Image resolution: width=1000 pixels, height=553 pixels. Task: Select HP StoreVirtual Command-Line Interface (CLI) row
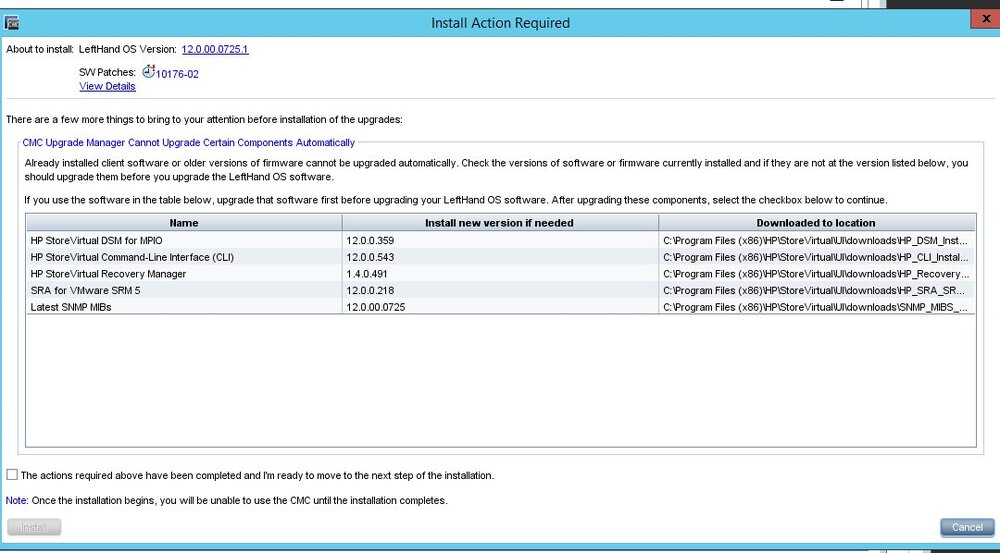click(501, 257)
